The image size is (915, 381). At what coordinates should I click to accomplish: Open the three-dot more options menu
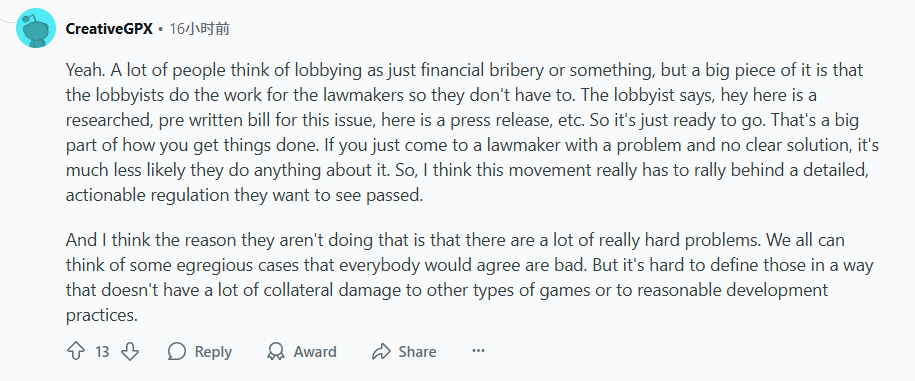pyautogui.click(x=479, y=351)
